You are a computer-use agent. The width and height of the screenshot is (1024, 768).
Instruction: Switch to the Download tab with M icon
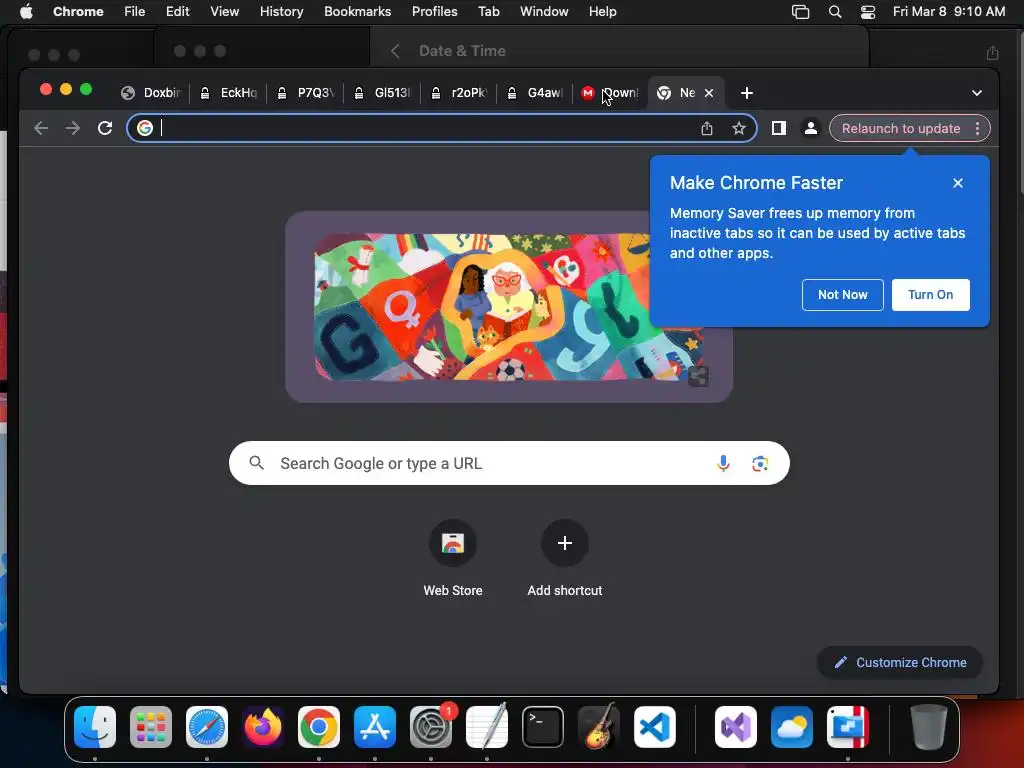611,93
